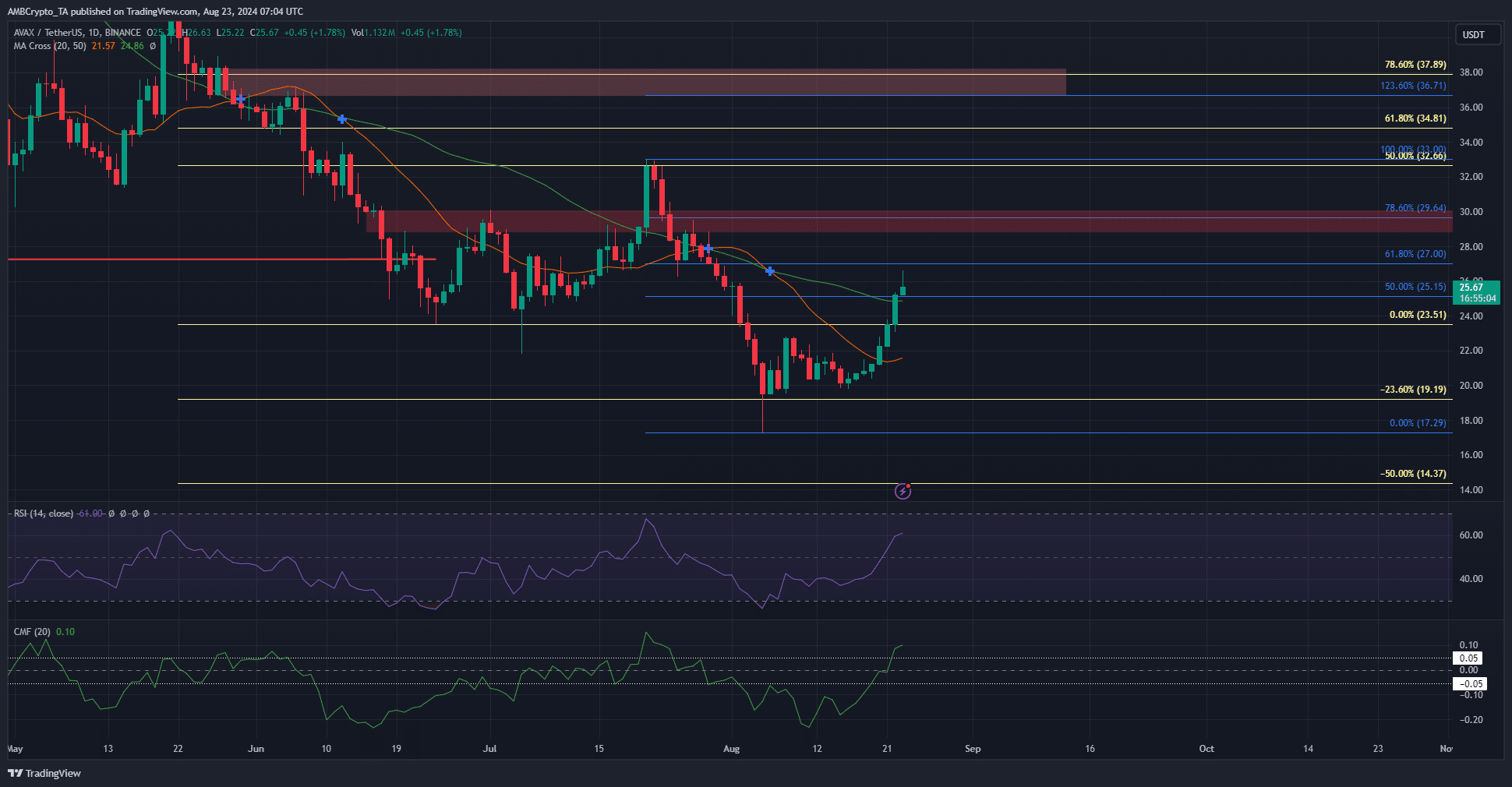Click the MA cross marker near June 10
This screenshot has width=1512, height=787.
click(x=342, y=119)
